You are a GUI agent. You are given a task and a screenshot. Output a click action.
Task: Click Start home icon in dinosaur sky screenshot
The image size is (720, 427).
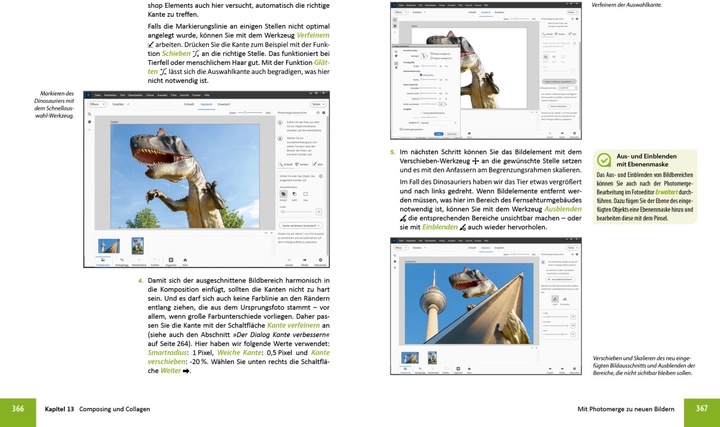pyautogui.click(x=185, y=262)
